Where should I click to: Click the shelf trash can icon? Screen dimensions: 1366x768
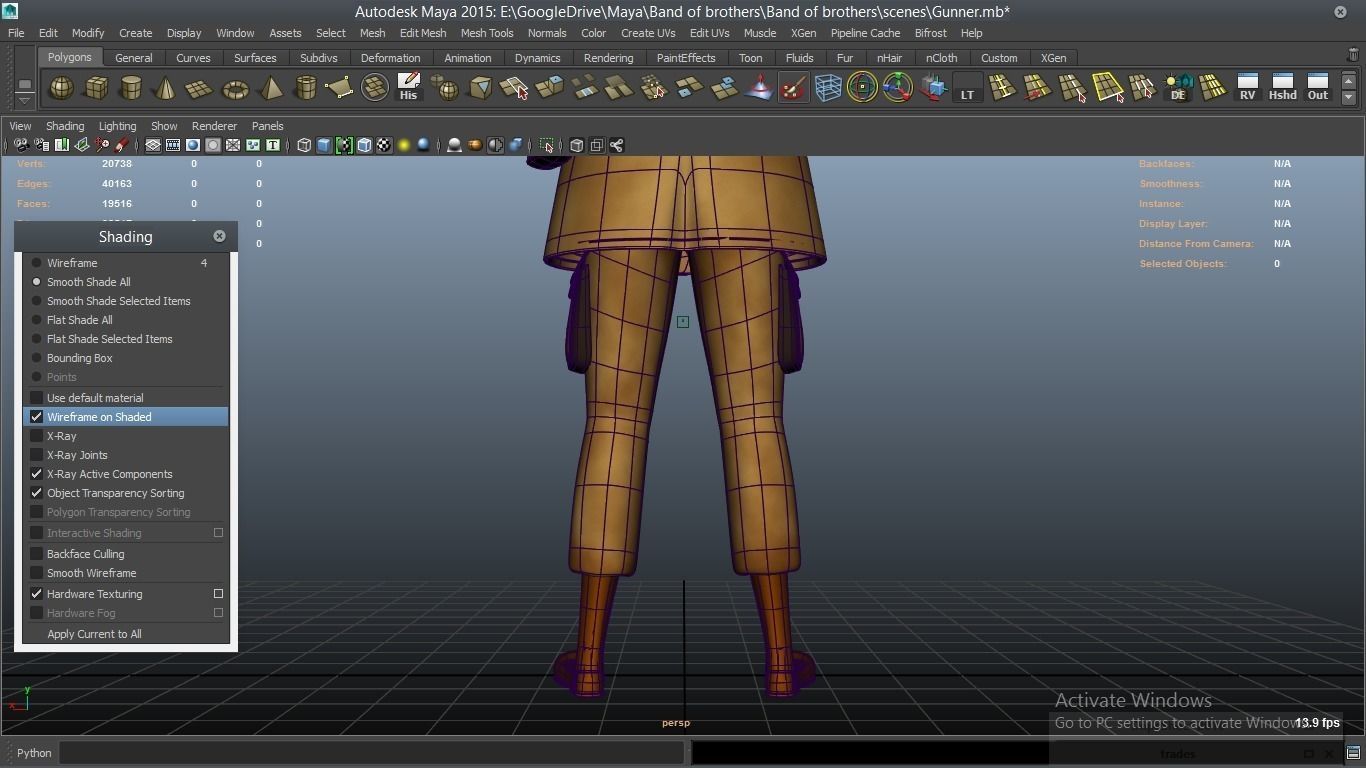[x=1353, y=57]
